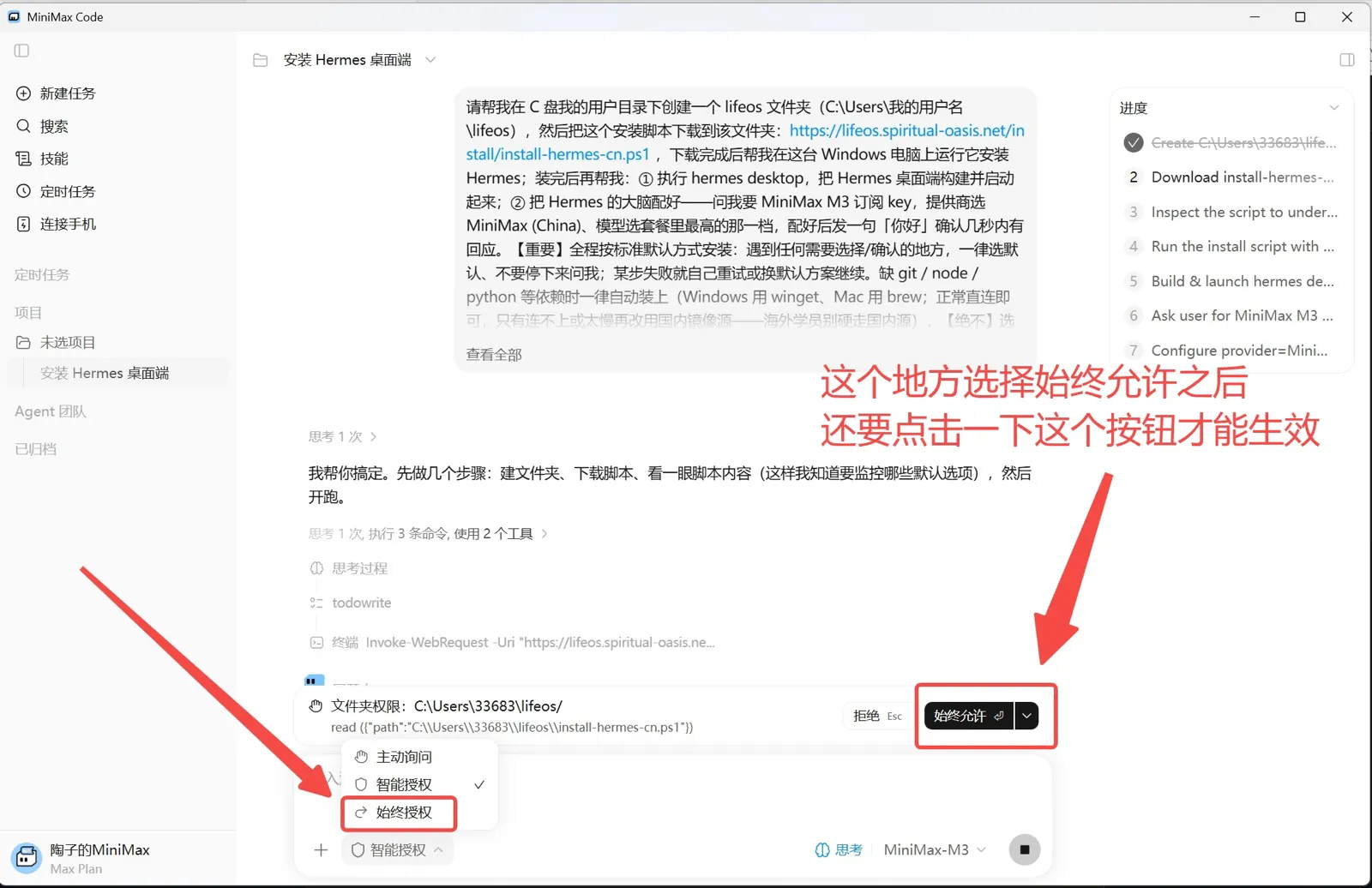Click the unselected project folder icon
Image resolution: width=1372 pixels, height=888 pixels.
24,342
